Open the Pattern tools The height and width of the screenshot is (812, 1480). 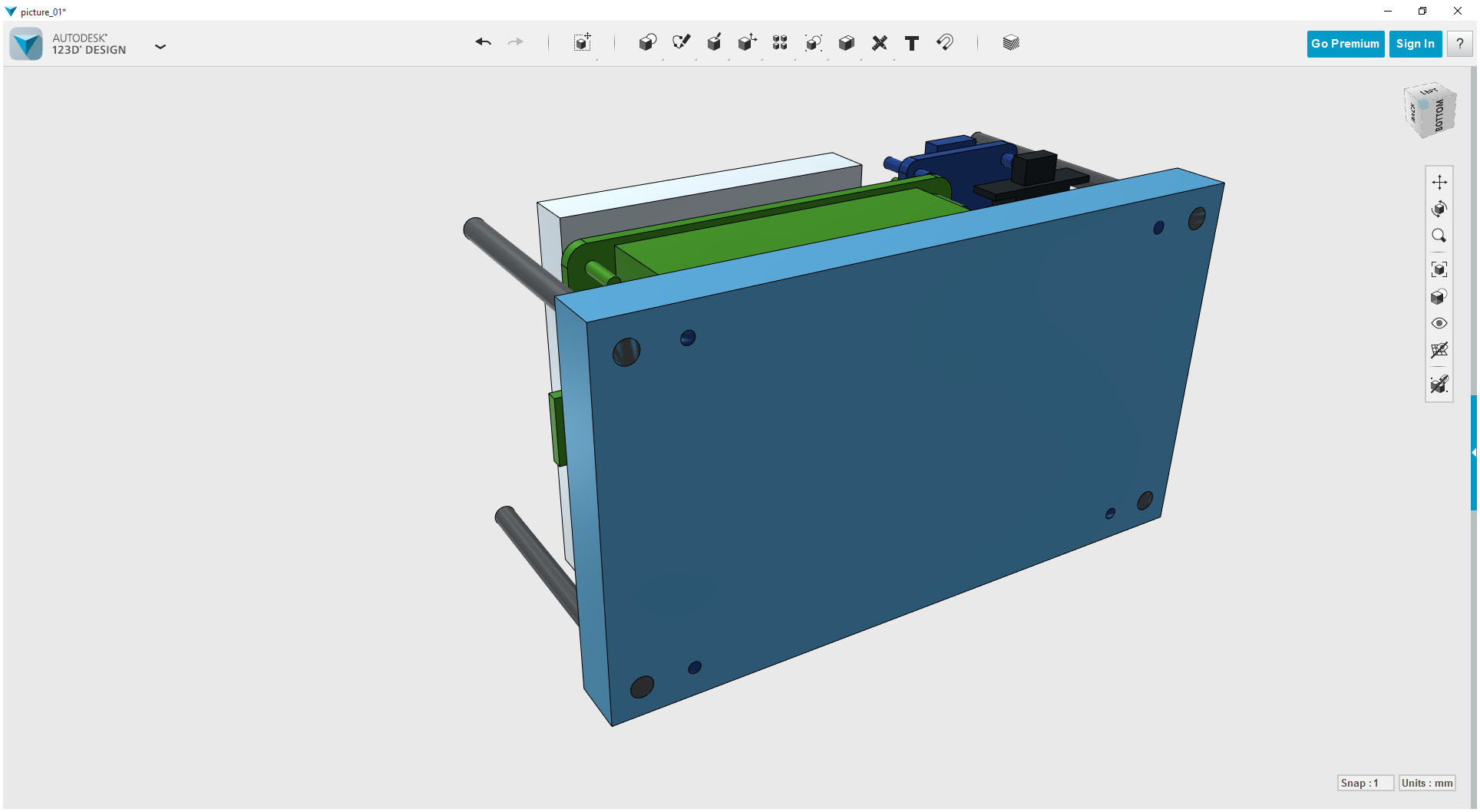(780, 43)
